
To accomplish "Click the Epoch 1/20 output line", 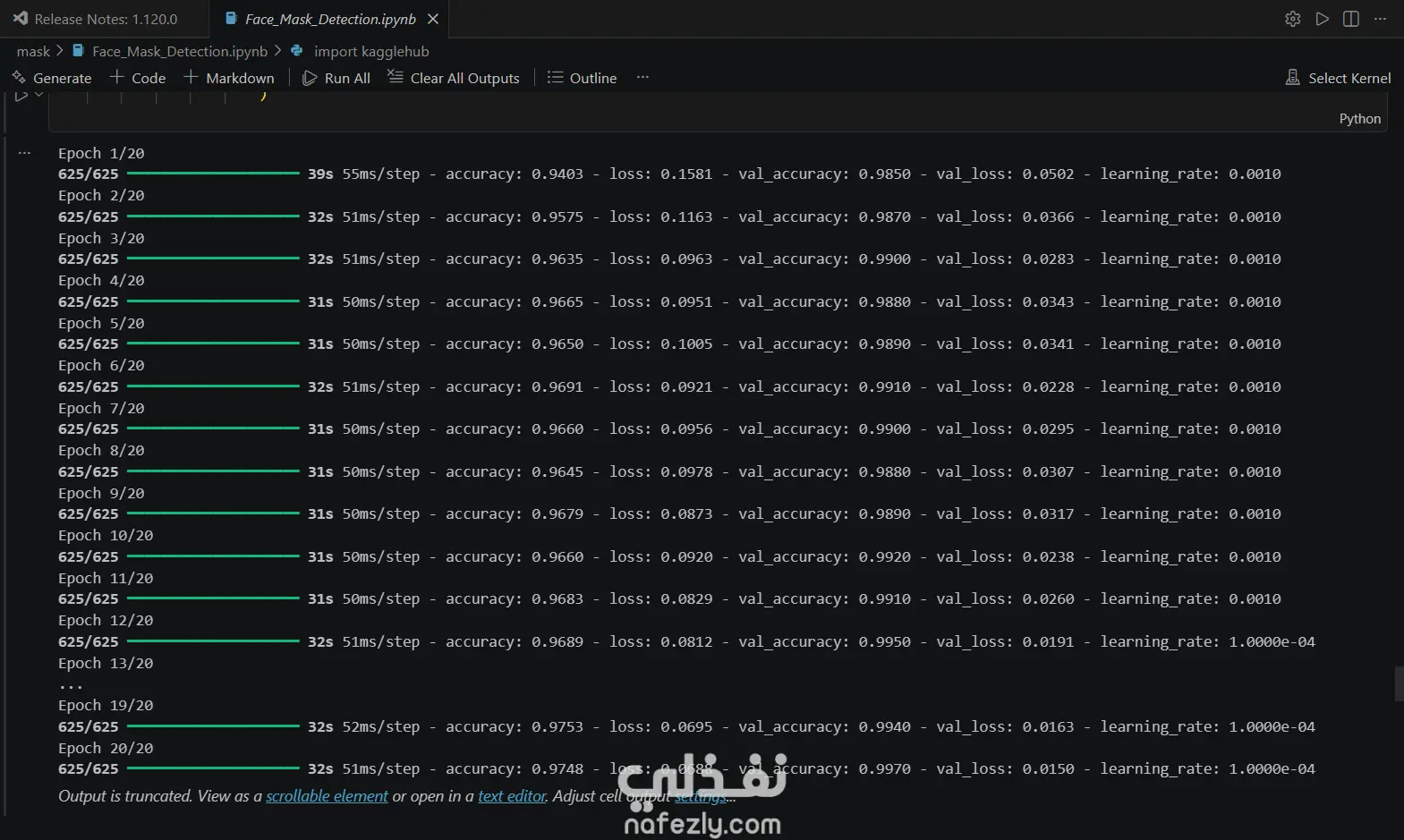I will 101,153.
